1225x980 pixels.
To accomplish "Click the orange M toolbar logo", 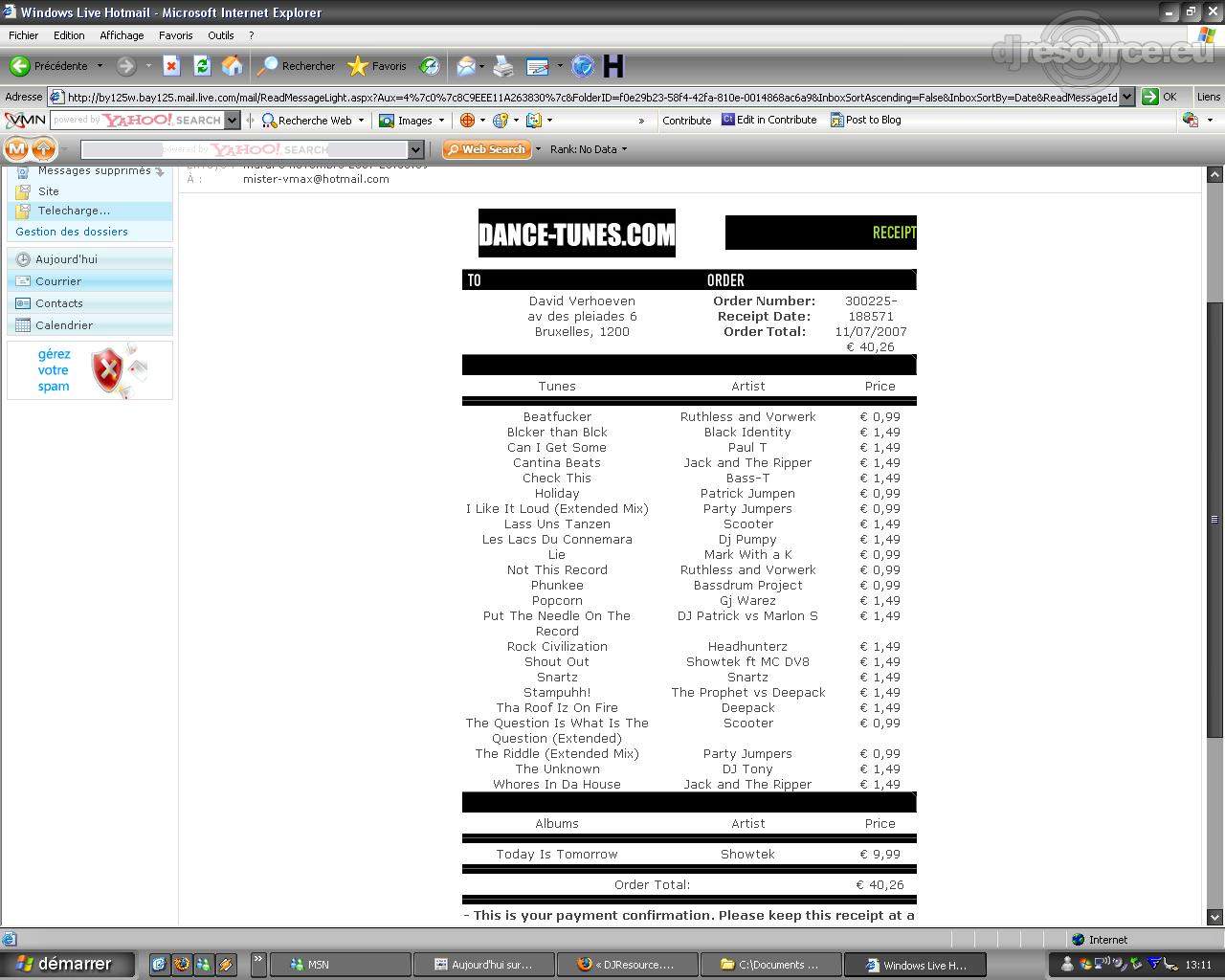I will coord(16,148).
